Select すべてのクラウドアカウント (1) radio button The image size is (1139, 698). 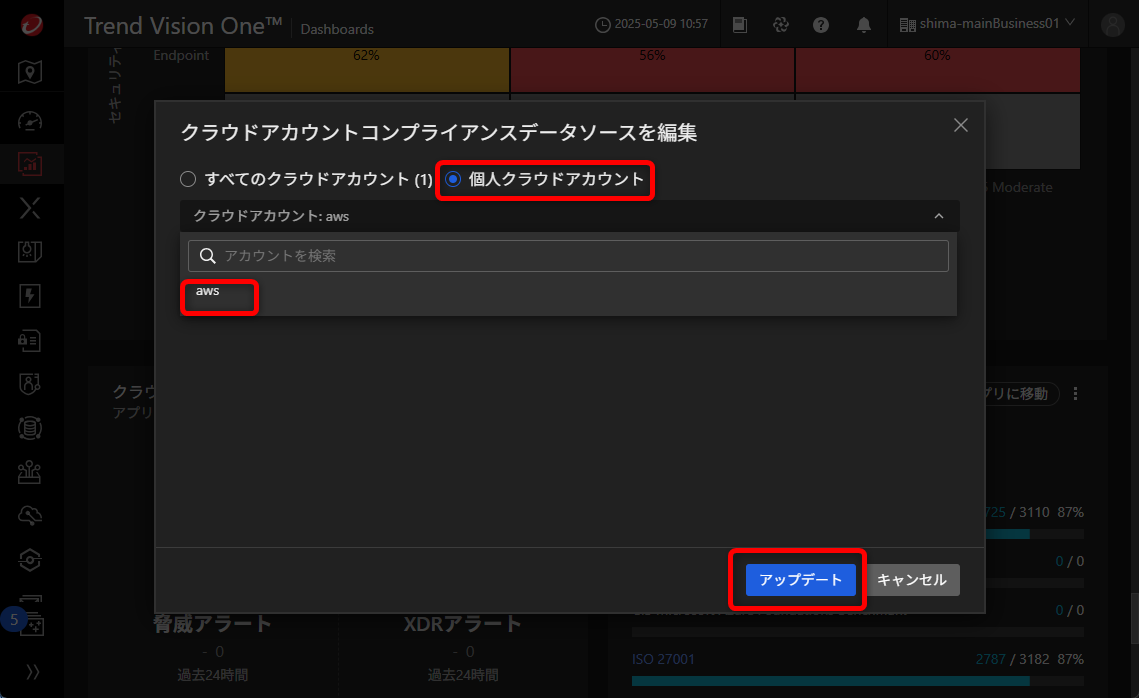point(188,179)
